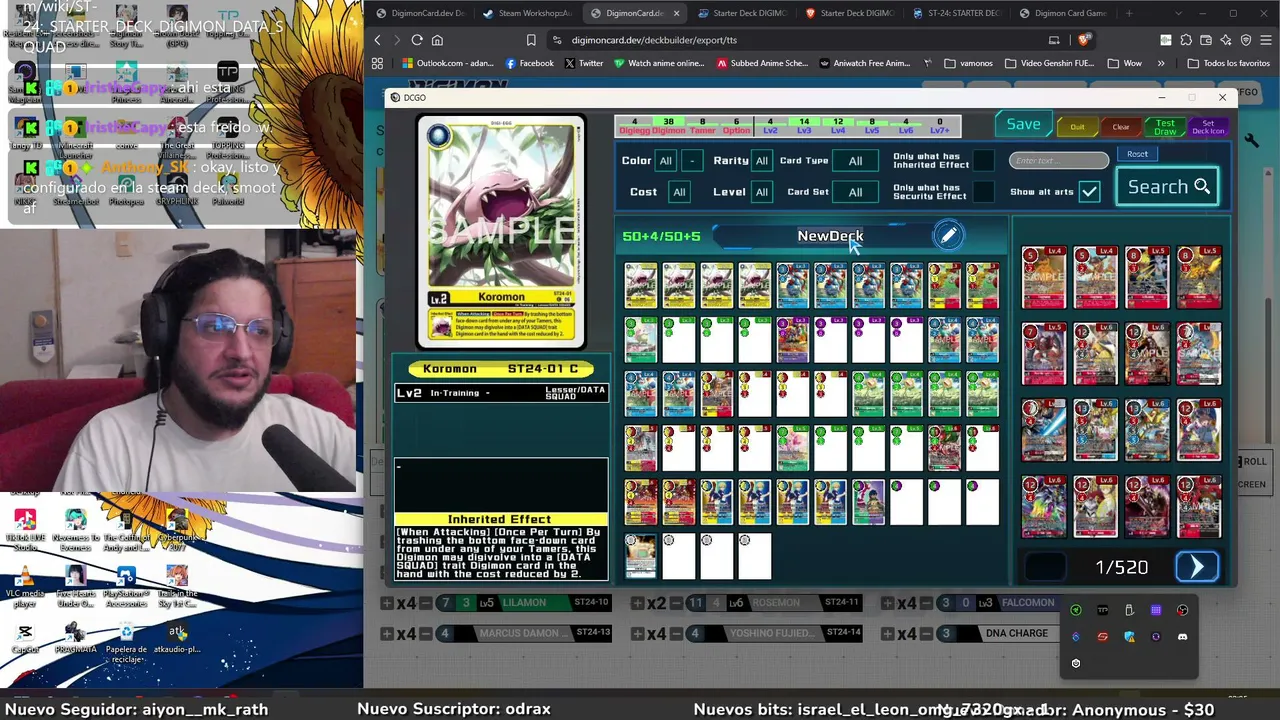Image resolution: width=1280 pixels, height=720 pixels.
Task: Open the second color dash dropdown
Action: point(691,160)
